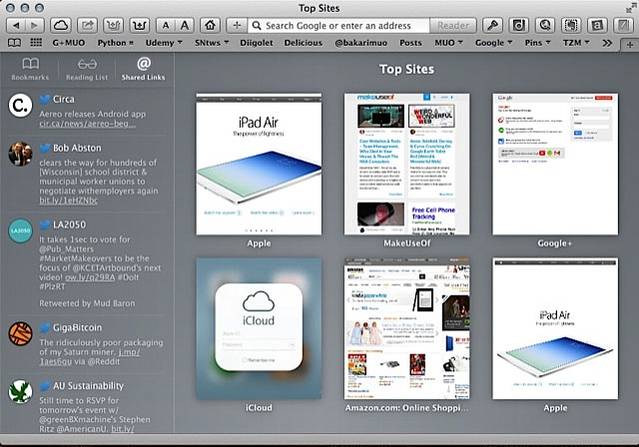
Task: Expand the Udemy bookmarks folder
Action: click(164, 43)
